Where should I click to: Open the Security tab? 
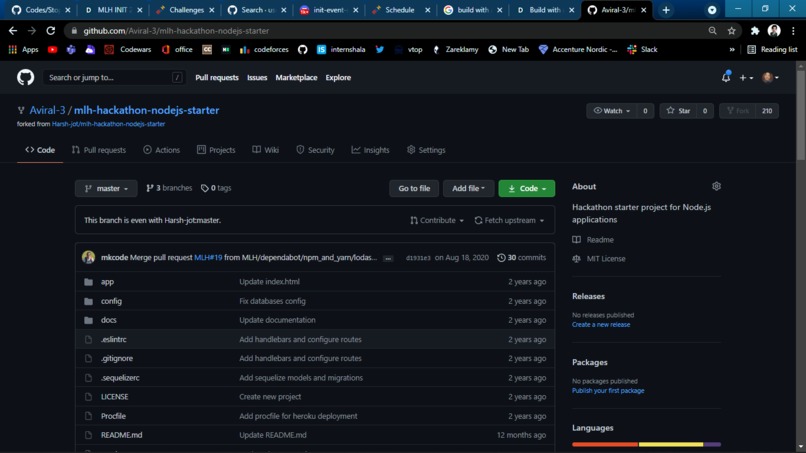point(315,150)
